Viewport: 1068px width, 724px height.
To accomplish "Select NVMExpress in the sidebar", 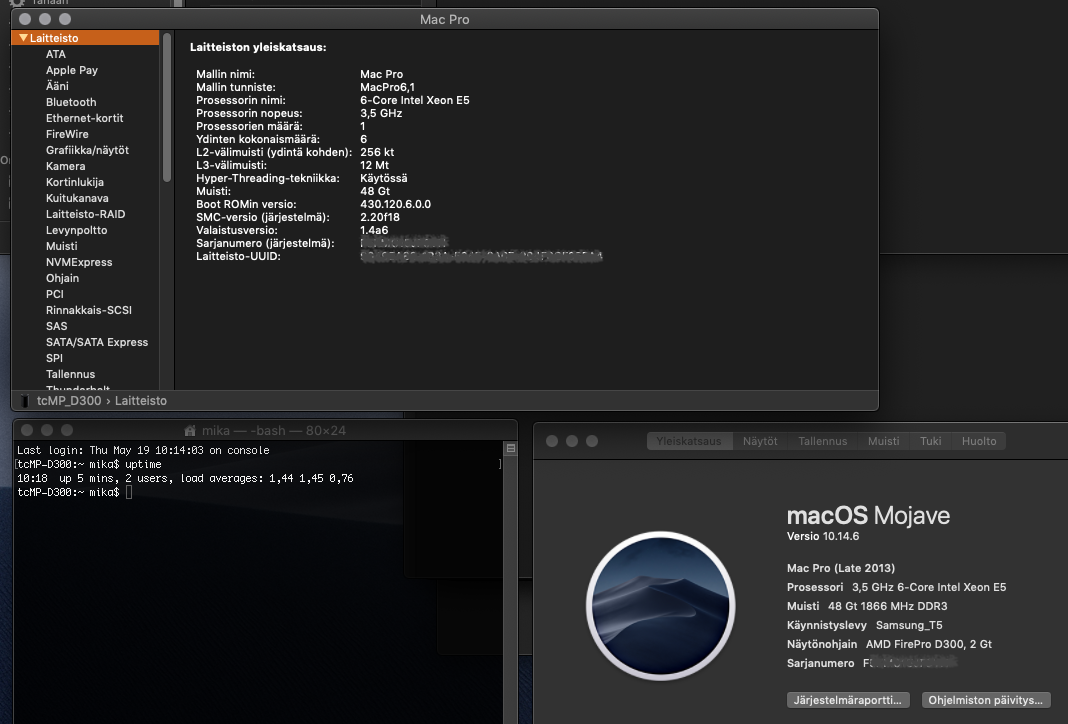I will [79, 262].
